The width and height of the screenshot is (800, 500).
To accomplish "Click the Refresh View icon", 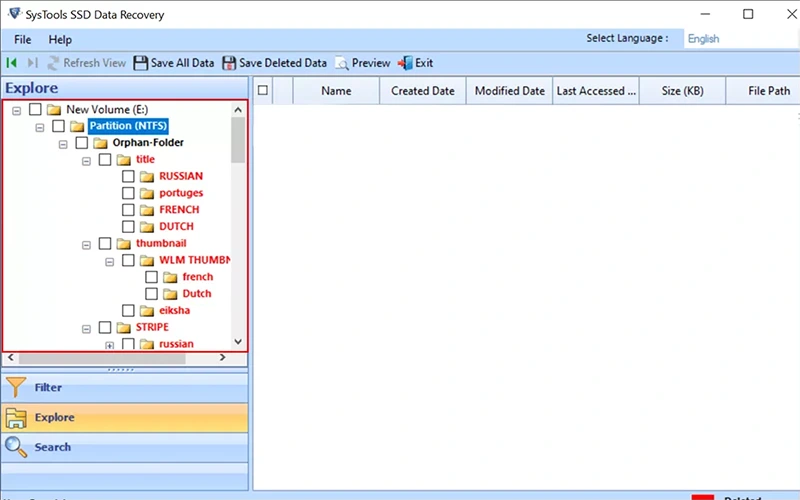I will pyautogui.click(x=53, y=63).
